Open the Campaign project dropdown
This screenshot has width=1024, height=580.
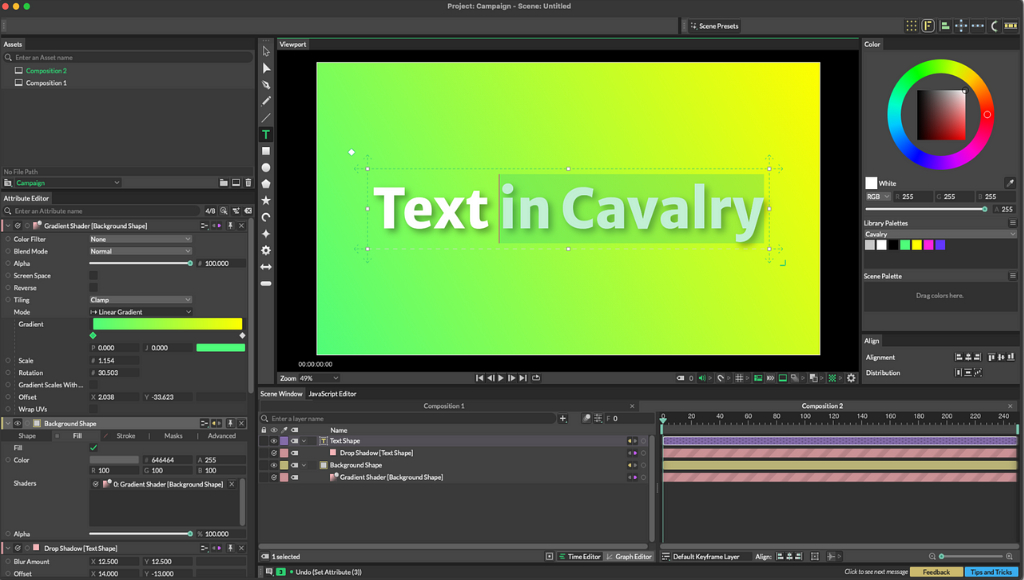[67, 183]
